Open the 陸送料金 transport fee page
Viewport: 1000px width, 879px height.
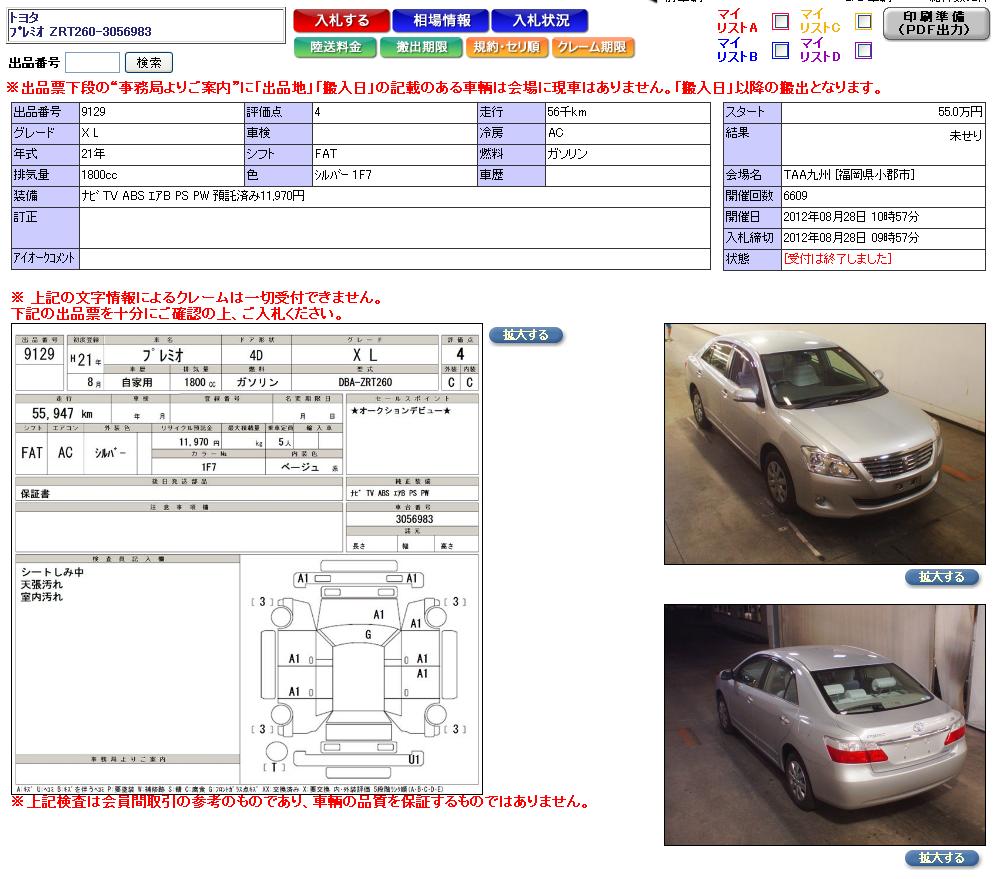(335, 47)
